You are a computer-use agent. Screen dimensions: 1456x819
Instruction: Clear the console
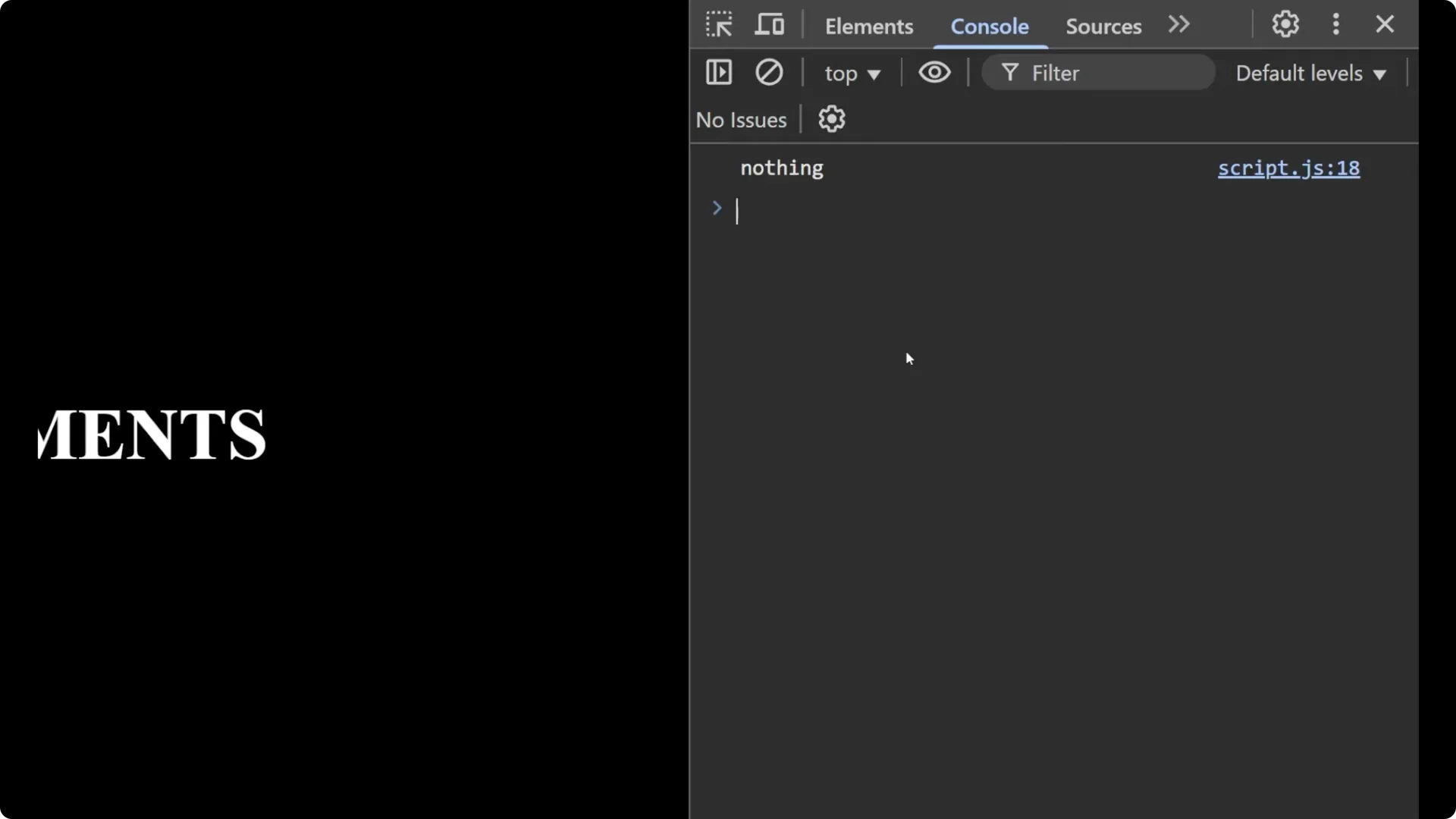pyautogui.click(x=770, y=72)
